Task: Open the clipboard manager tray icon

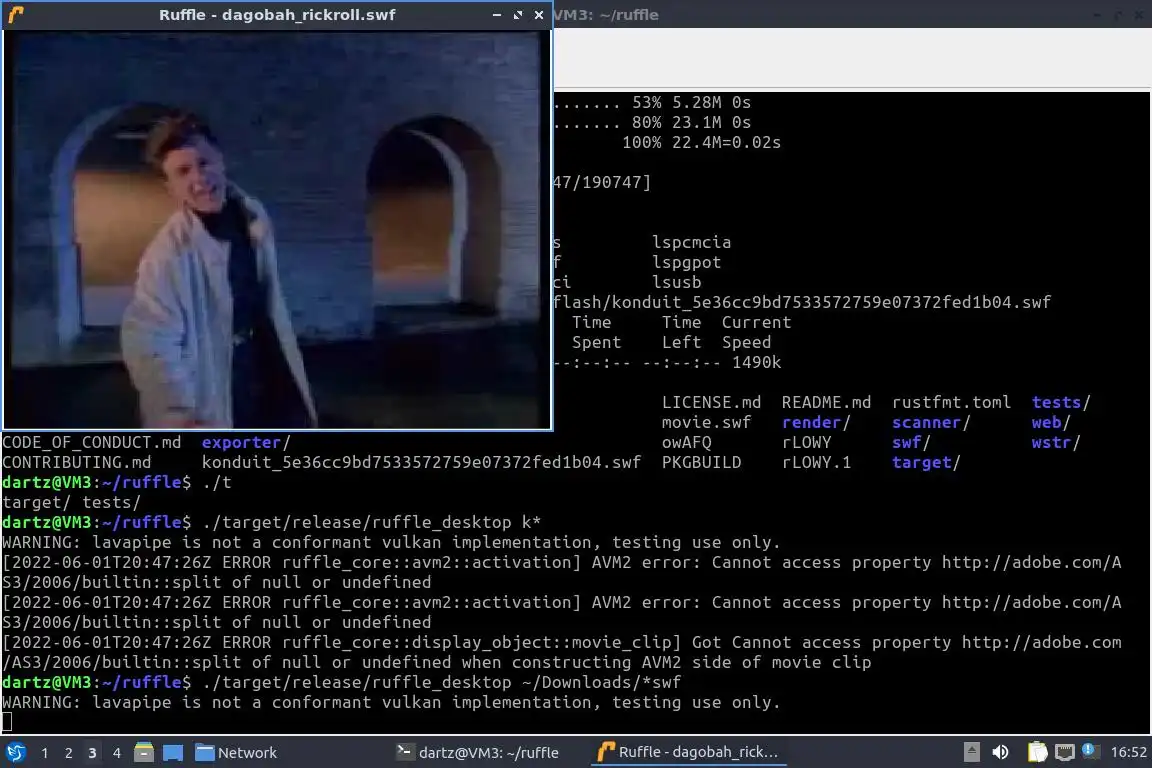Action: 1037,752
